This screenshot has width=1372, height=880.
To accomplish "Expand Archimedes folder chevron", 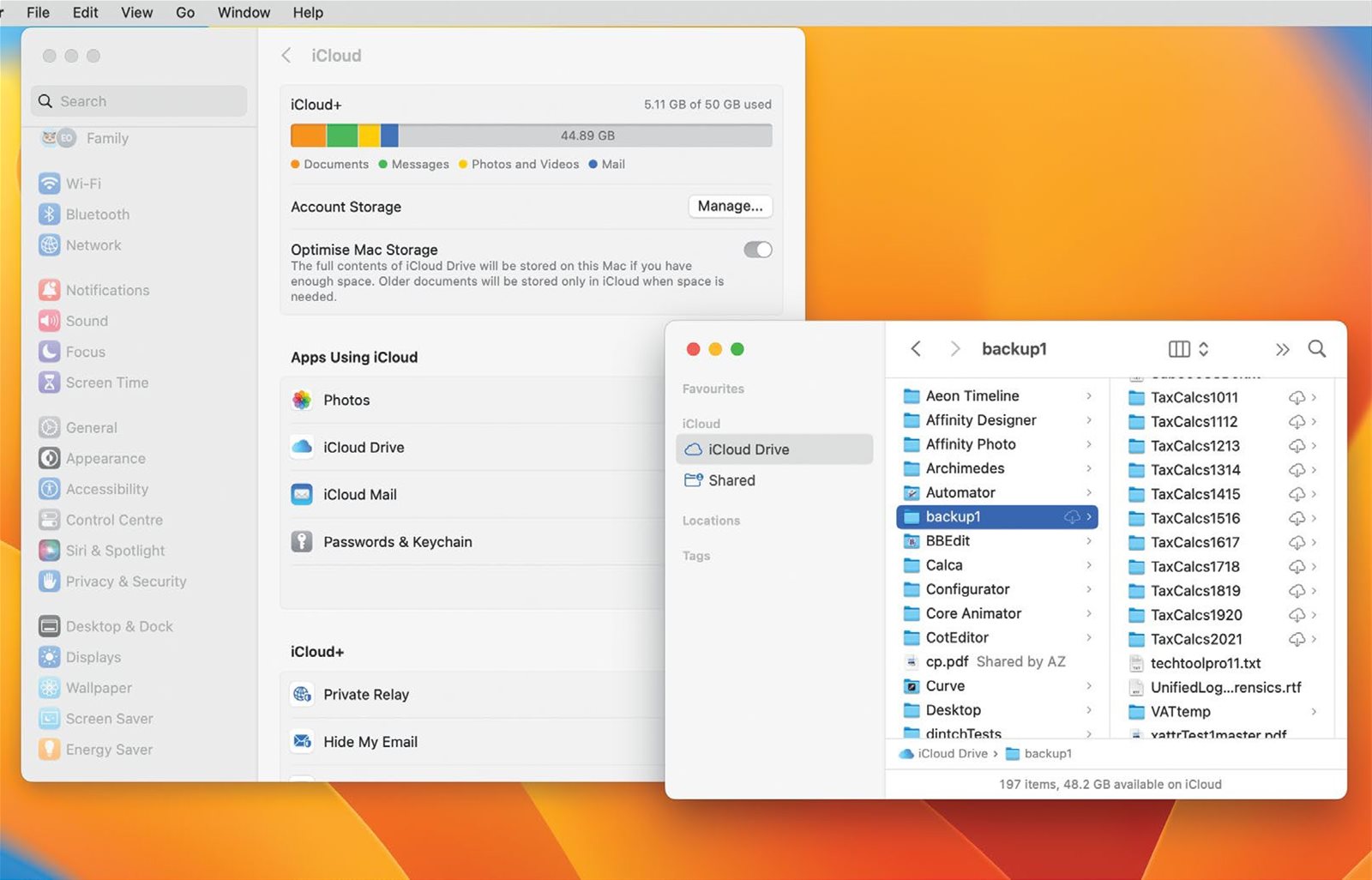I will (1089, 468).
